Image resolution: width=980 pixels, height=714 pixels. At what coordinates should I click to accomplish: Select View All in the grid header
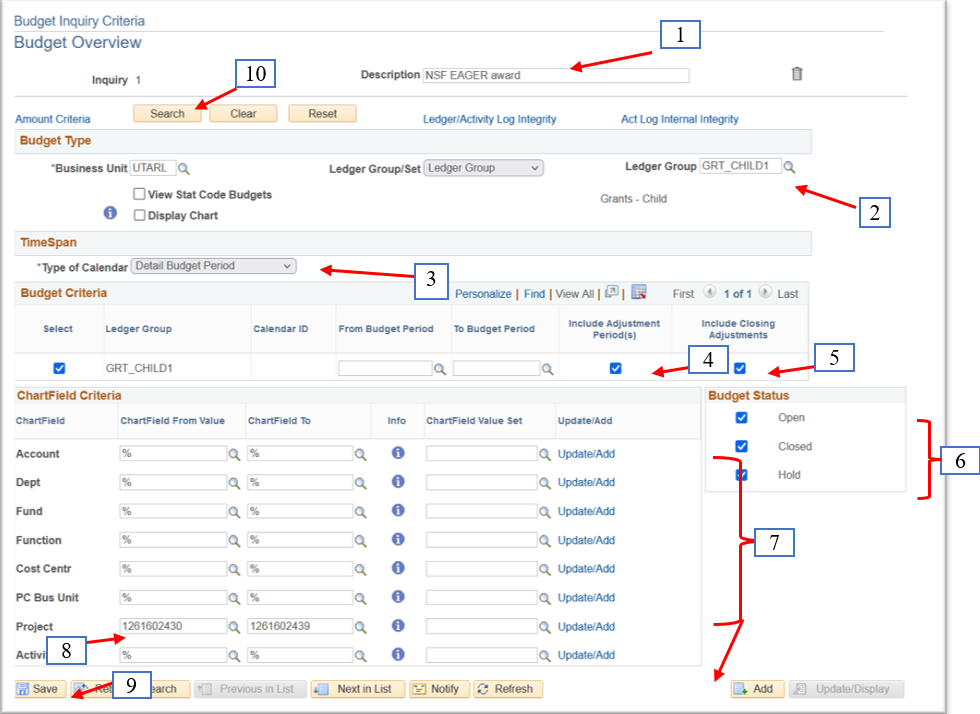point(574,293)
